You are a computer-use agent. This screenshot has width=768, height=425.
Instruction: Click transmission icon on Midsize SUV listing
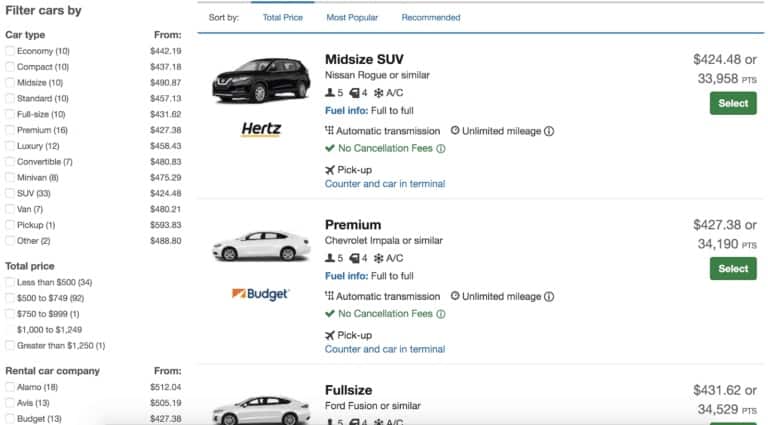(x=329, y=131)
